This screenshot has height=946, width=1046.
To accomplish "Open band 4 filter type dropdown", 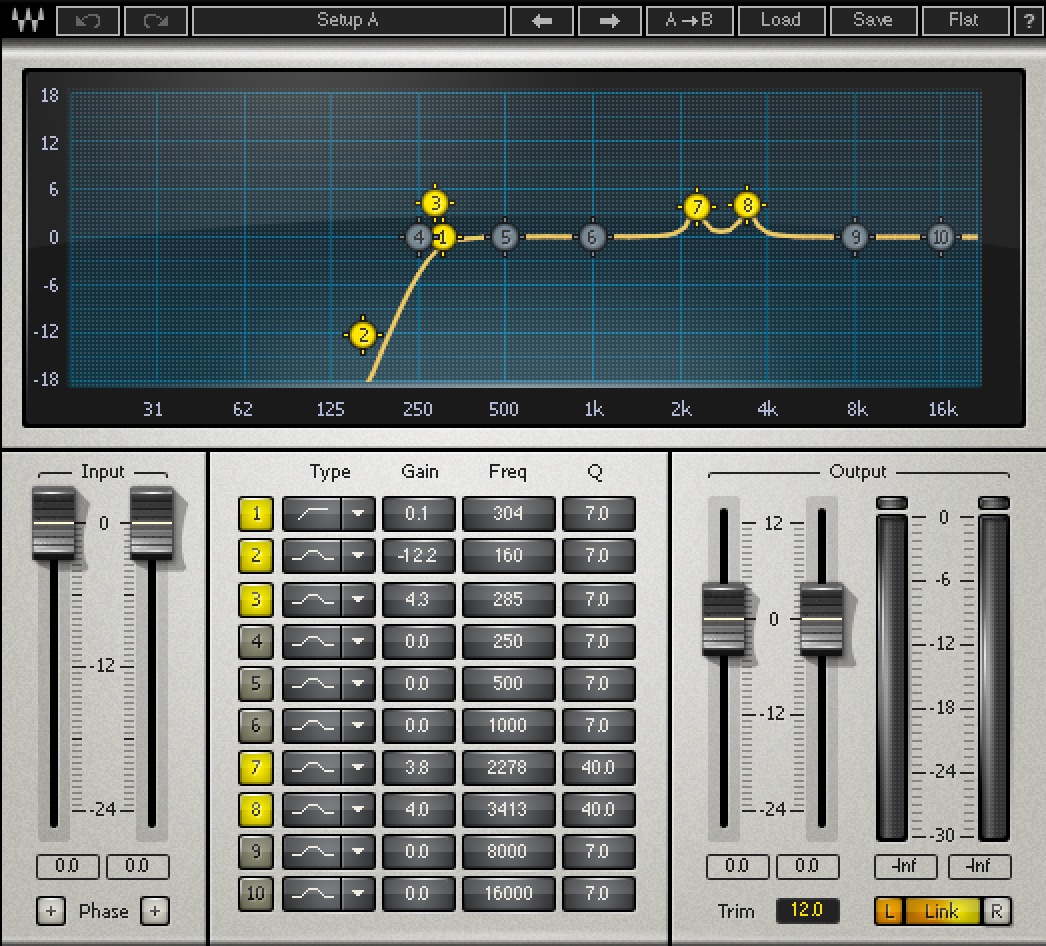I will point(358,641).
